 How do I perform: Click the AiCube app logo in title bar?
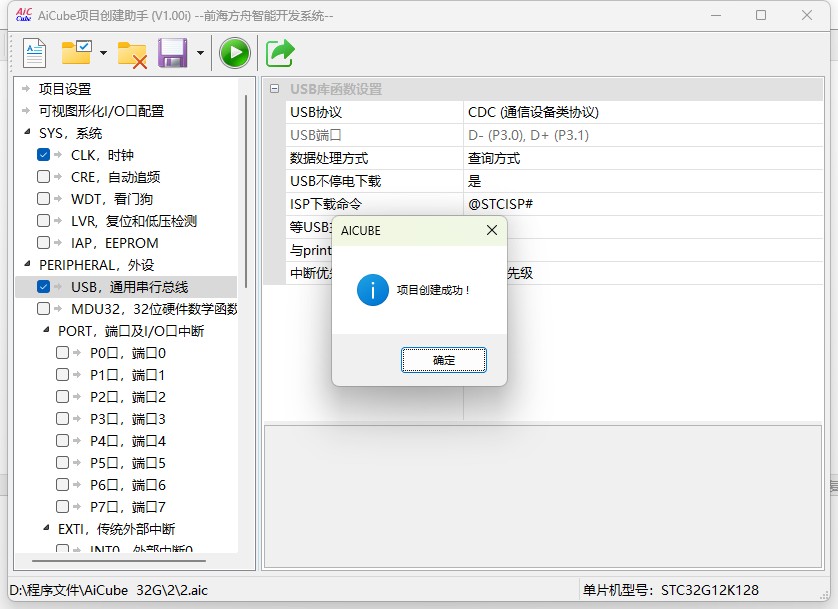(x=24, y=15)
